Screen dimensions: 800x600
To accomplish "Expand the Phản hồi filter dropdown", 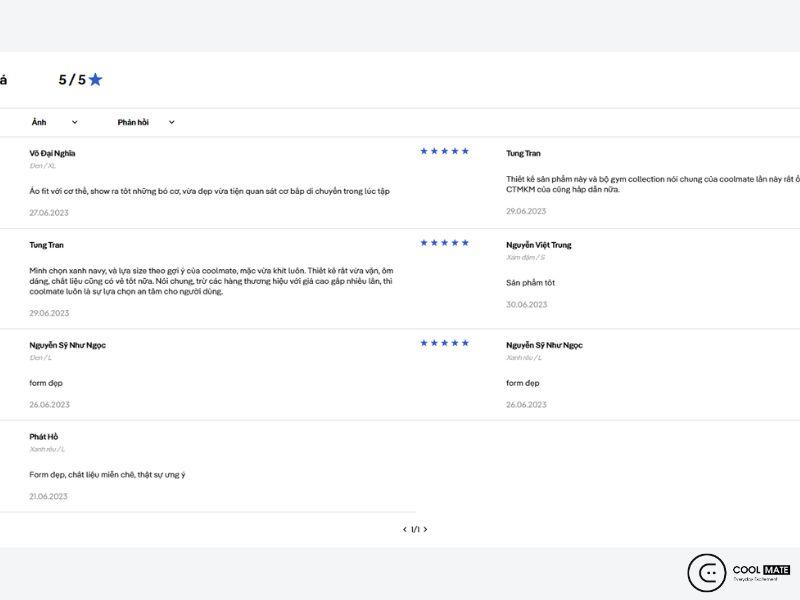I will click(x=145, y=122).
